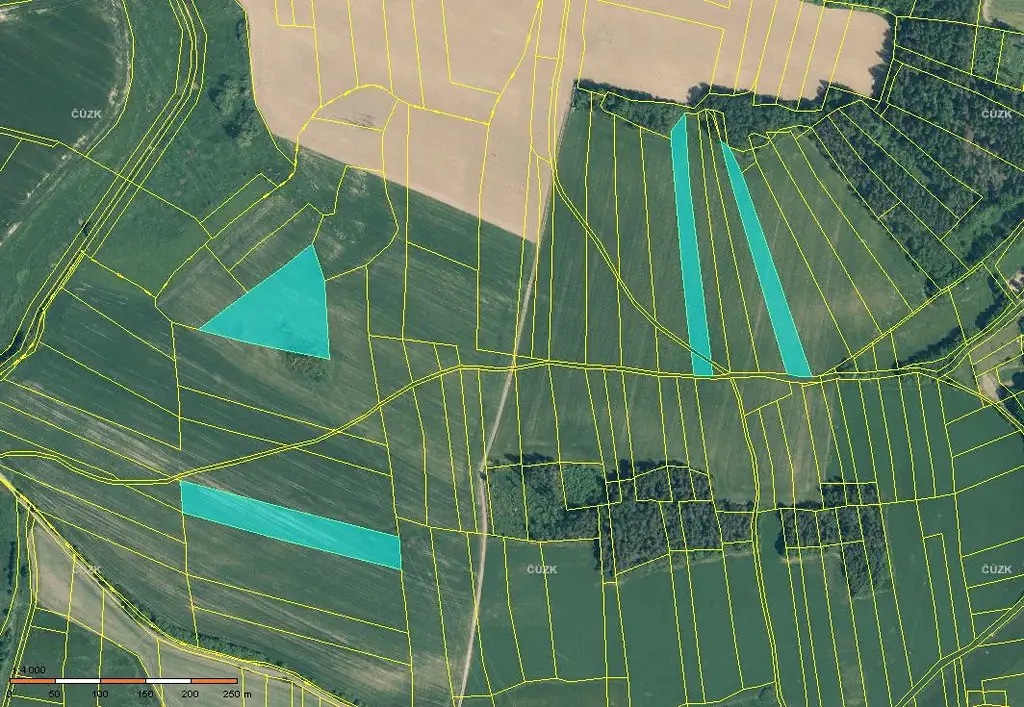Screen dimensions: 1024x707
Task: Select the right narrow cyan strip parcel
Action: [766, 262]
